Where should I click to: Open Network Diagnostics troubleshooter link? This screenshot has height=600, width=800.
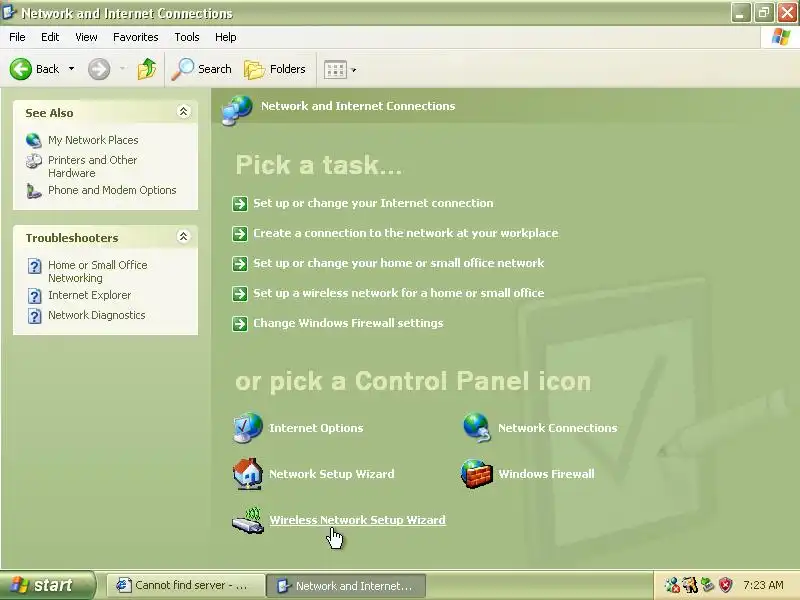[x=96, y=315]
